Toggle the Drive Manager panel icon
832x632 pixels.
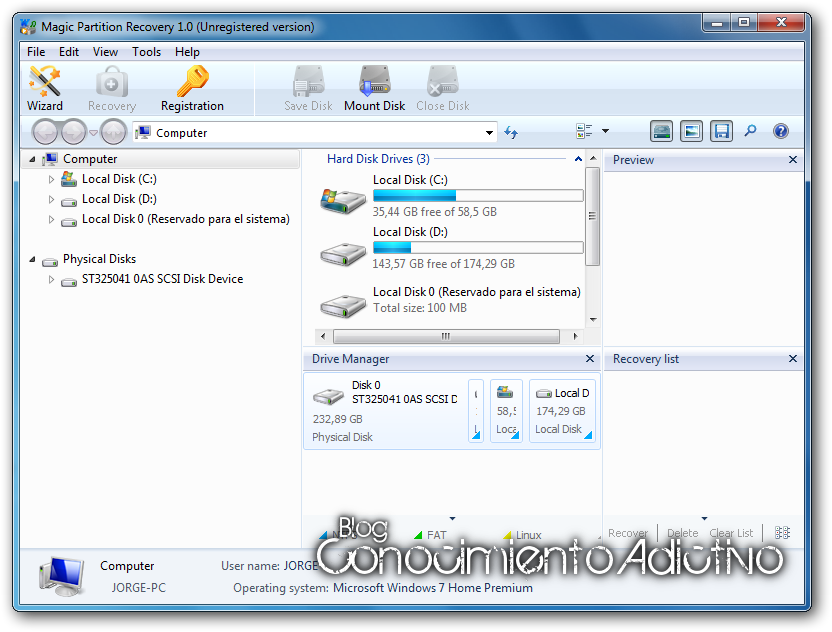pyautogui.click(x=662, y=131)
